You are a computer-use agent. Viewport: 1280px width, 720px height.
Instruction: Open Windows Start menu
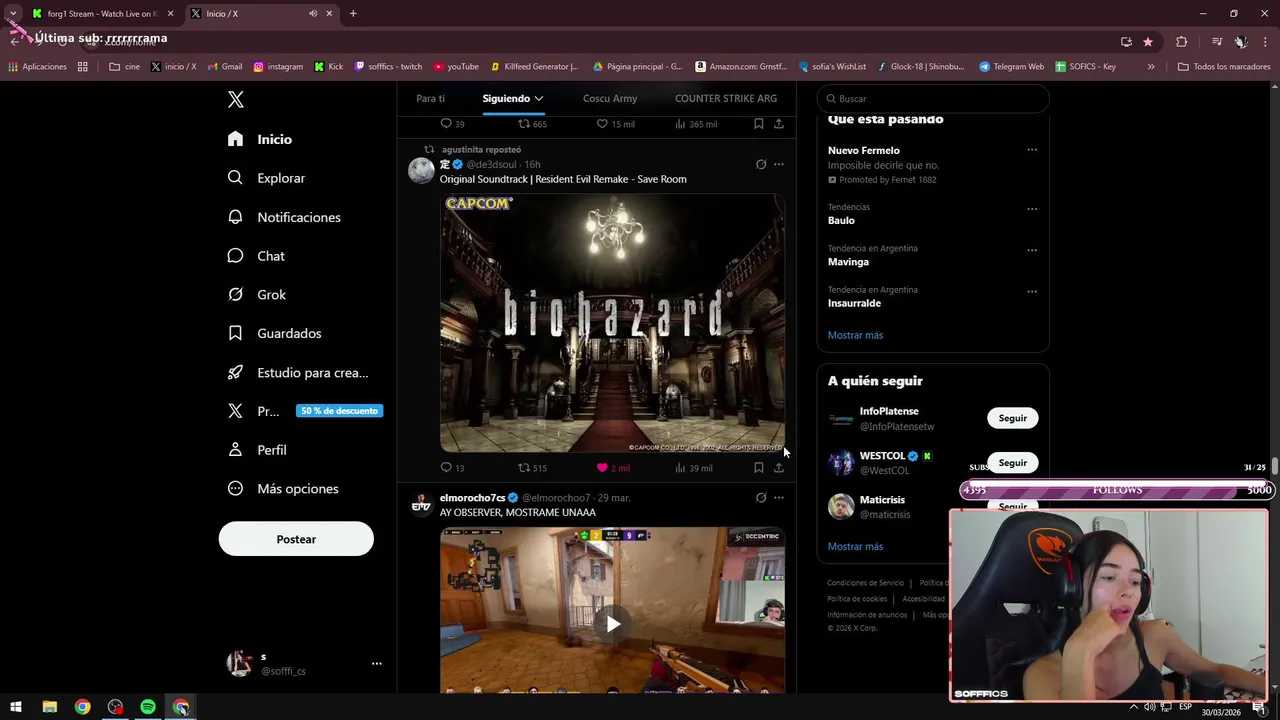coord(16,707)
